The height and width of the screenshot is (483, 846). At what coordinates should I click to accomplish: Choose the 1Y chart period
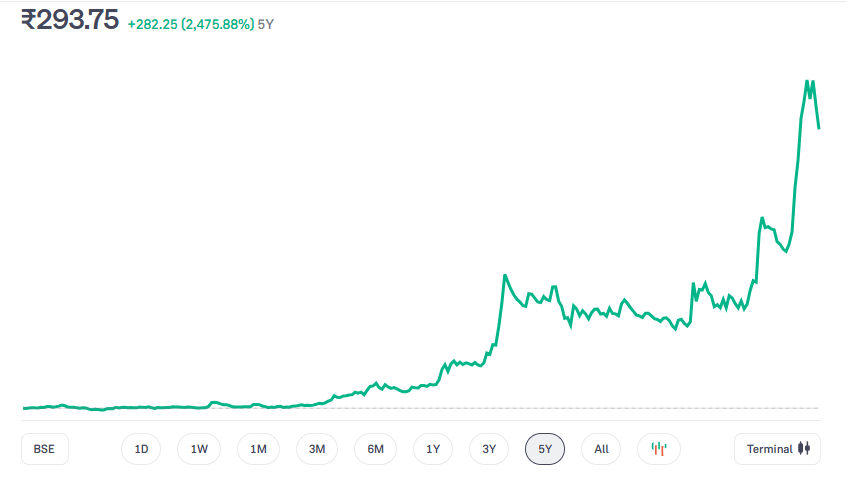(433, 449)
